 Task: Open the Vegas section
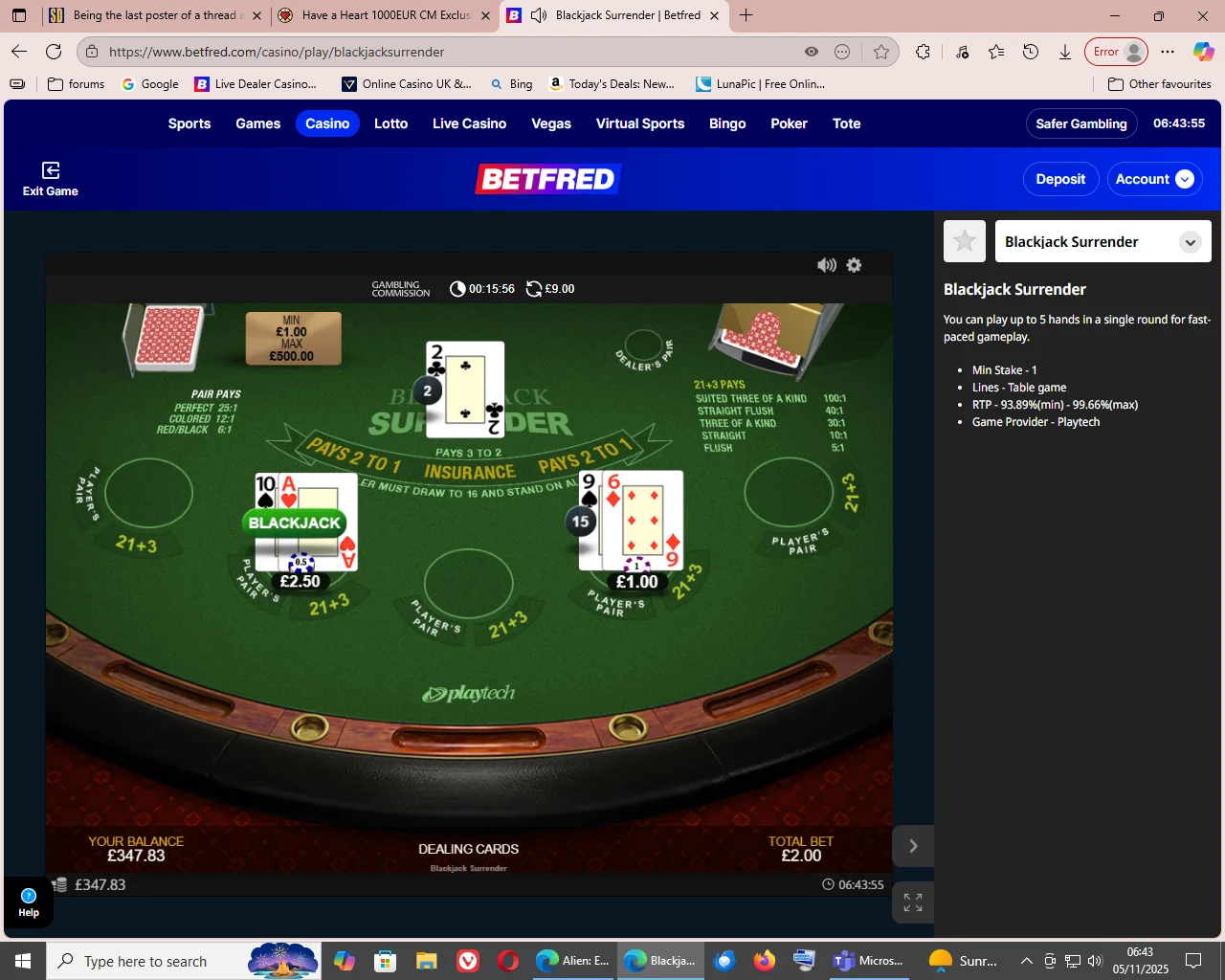551,123
